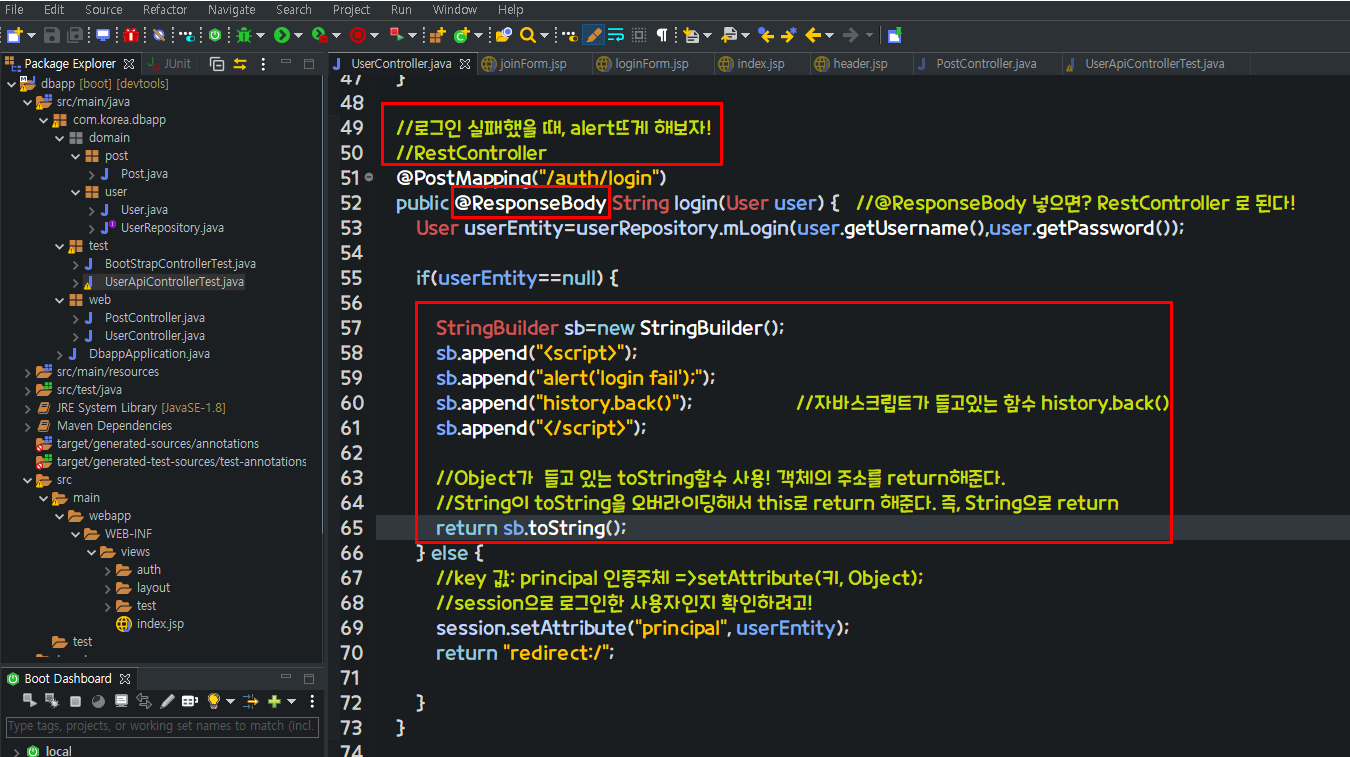Toggle Word Wrap in toolbar

pos(617,35)
